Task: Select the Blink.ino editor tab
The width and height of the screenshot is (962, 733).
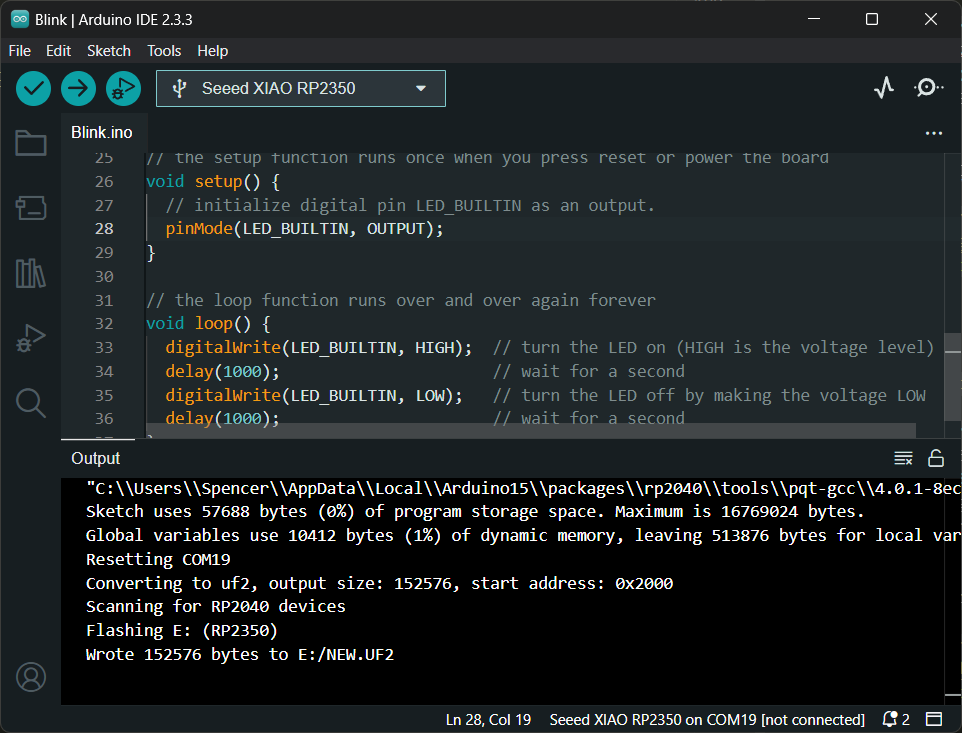Action: [x=102, y=132]
